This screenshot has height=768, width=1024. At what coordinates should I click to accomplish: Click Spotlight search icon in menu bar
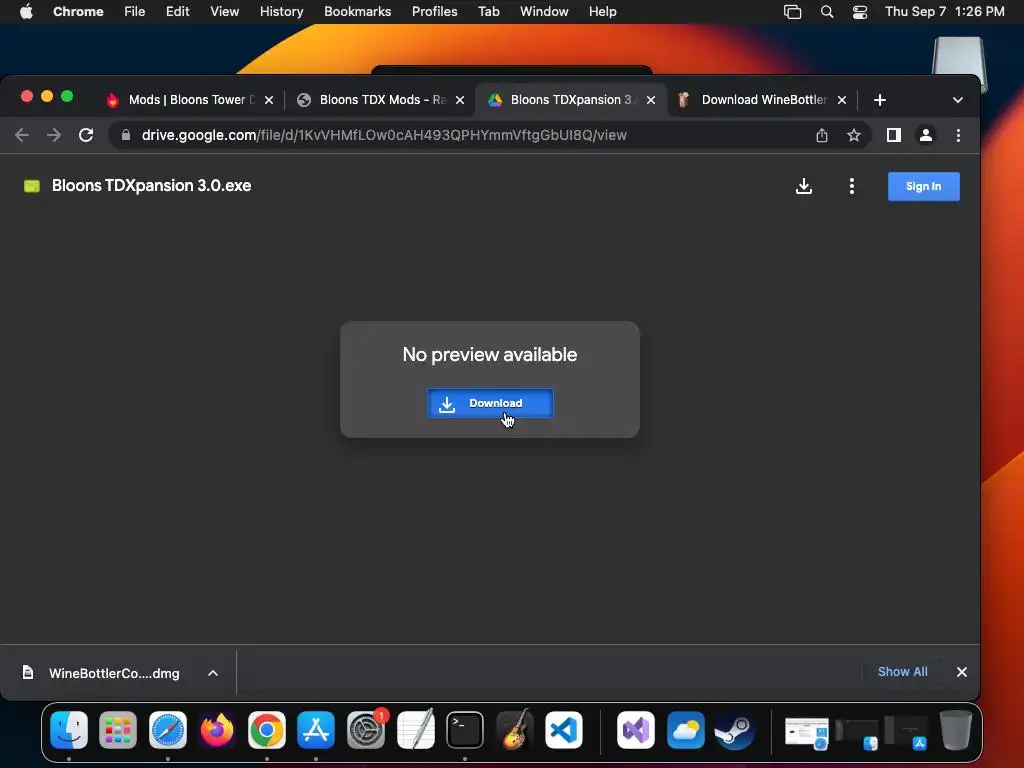pos(827,12)
